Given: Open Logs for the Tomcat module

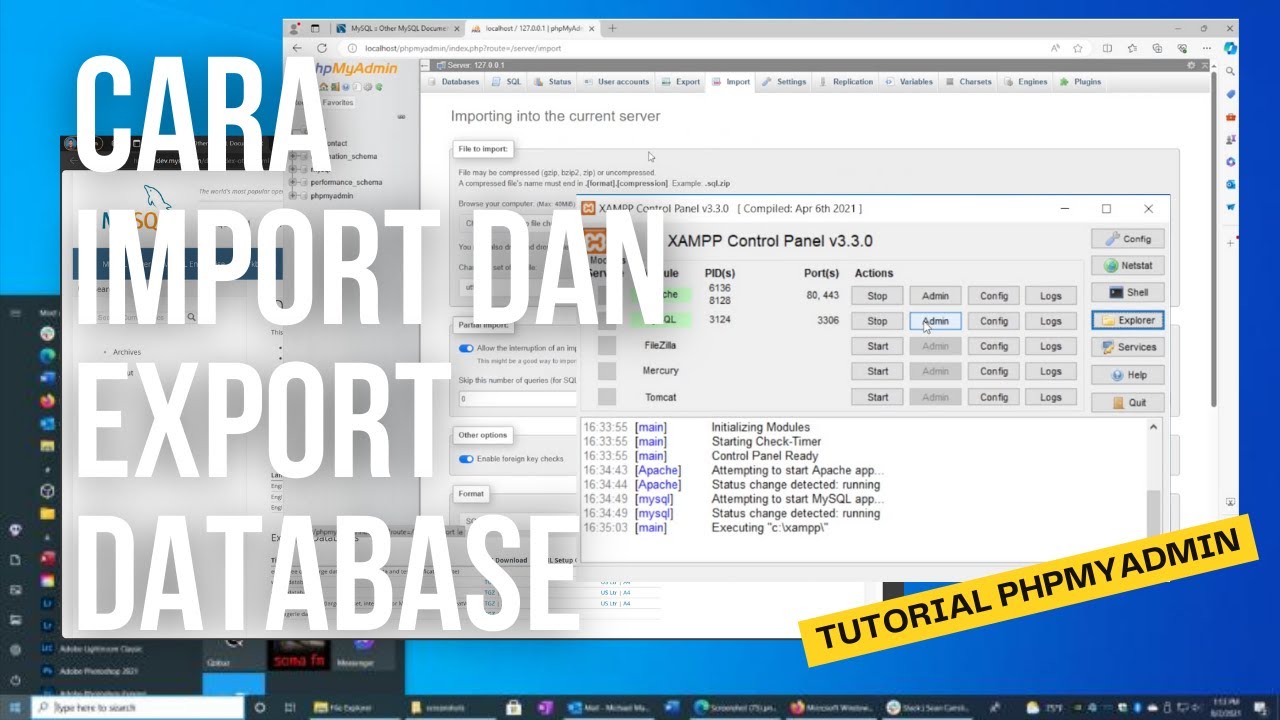Looking at the screenshot, I should click(1050, 397).
